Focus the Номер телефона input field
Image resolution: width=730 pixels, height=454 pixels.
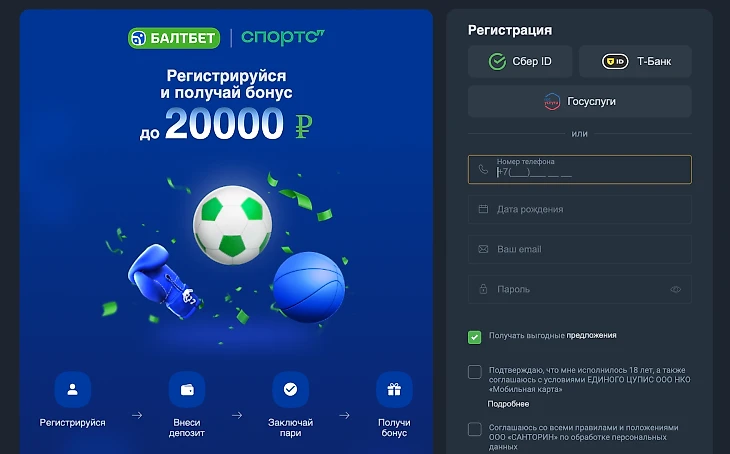click(x=580, y=169)
